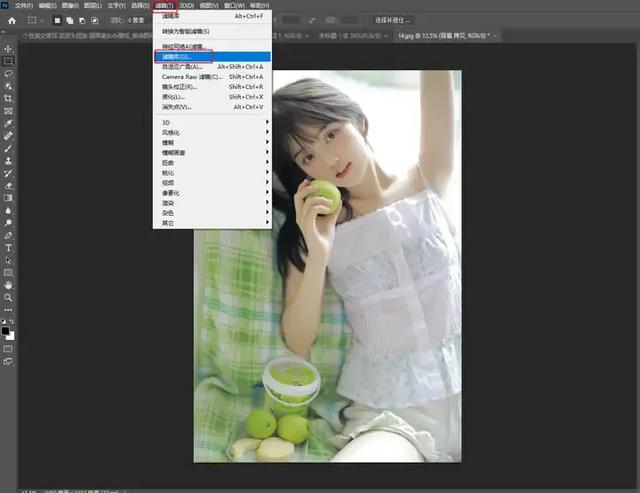Open the 编辑(E) menu

point(47,6)
